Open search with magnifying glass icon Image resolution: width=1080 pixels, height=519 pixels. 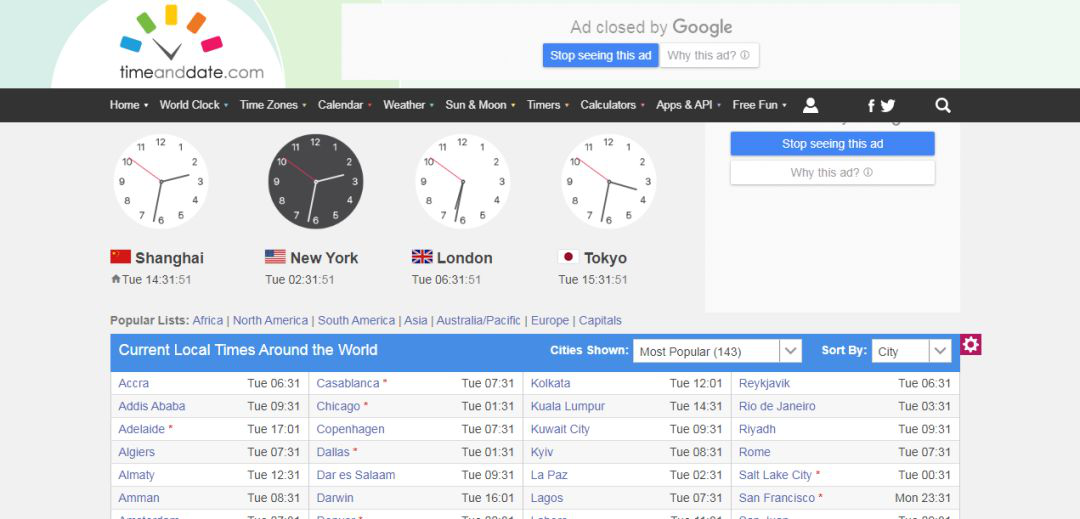943,105
